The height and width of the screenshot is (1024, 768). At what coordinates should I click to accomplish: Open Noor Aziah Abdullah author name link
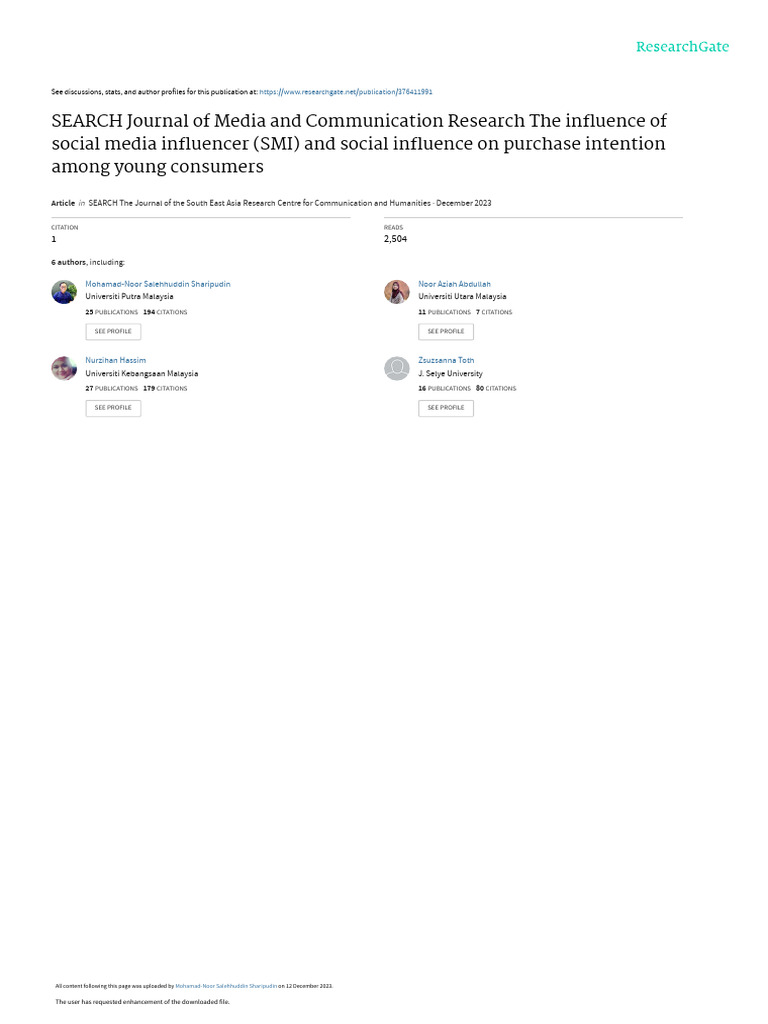(454, 284)
